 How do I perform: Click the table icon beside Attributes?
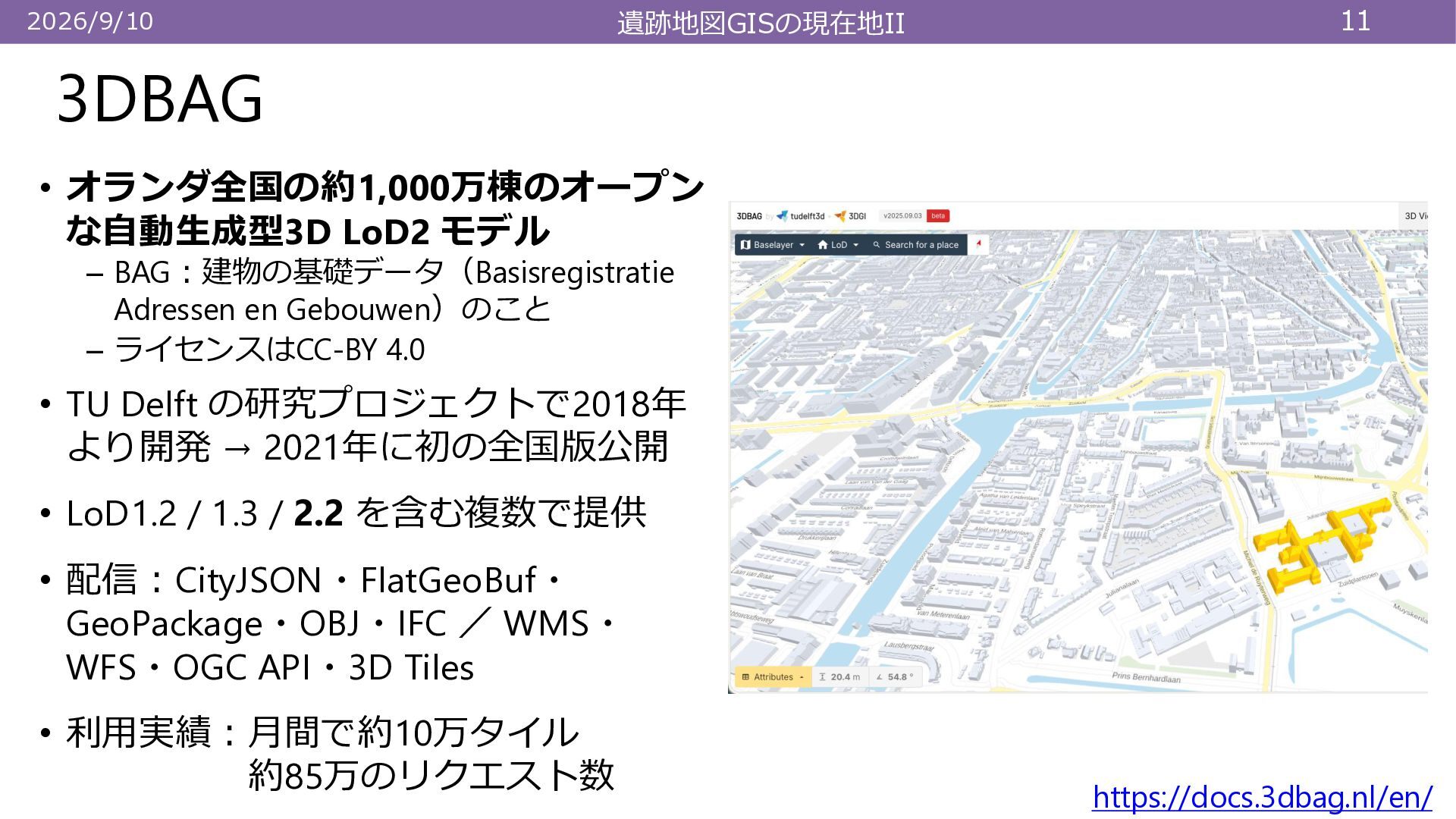point(745,677)
